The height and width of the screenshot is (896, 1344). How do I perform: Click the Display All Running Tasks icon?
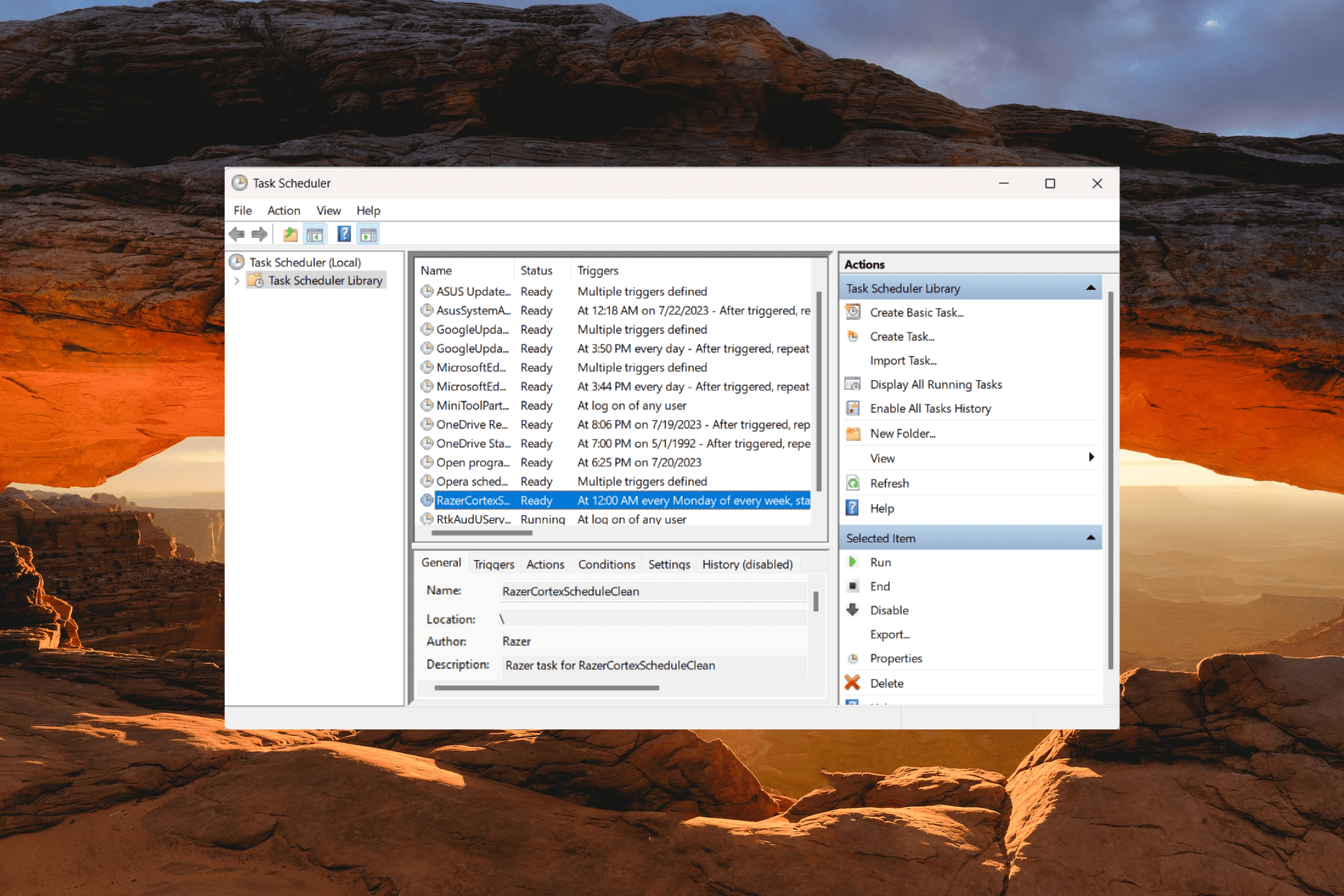point(853,384)
